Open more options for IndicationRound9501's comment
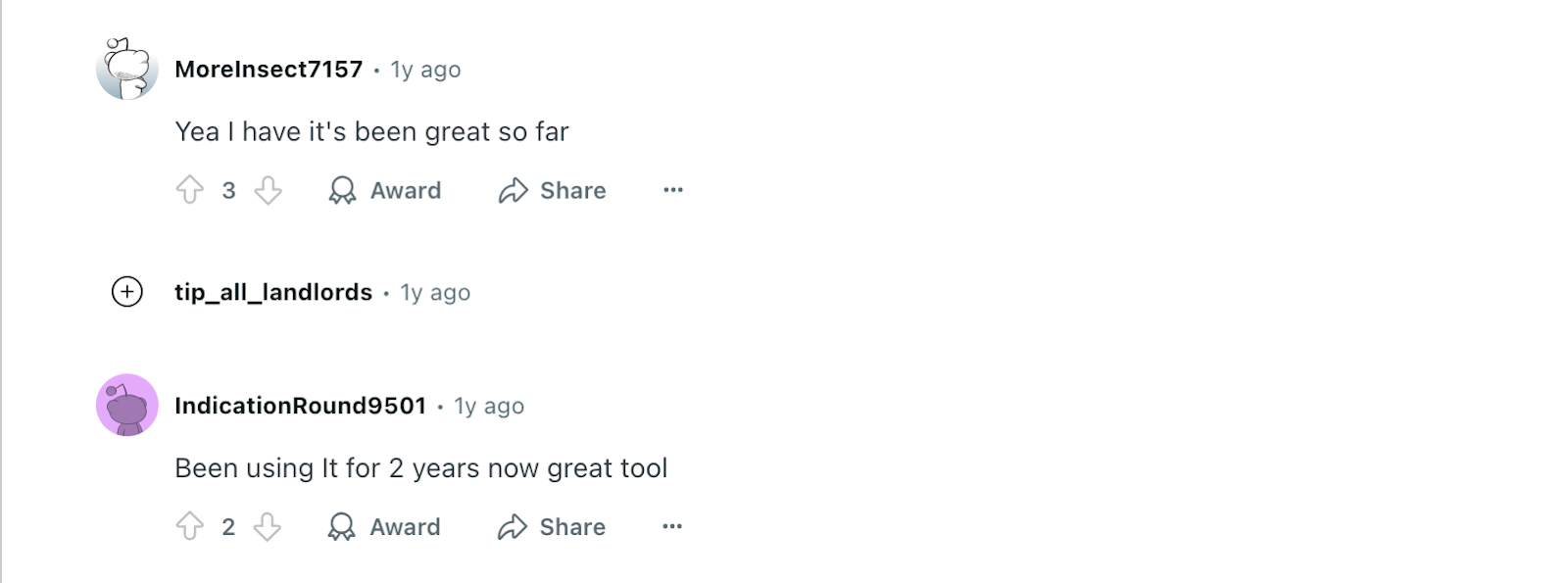 click(x=671, y=526)
